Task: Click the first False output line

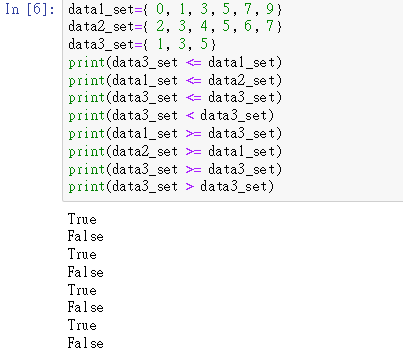Action: 86,236
